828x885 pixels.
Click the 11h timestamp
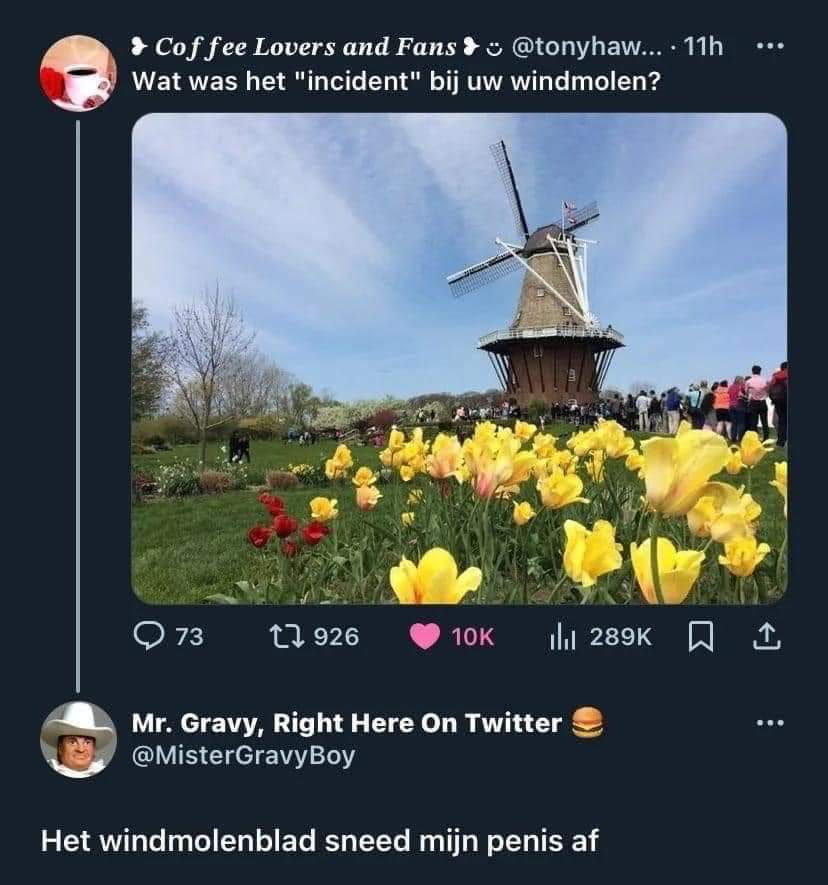(x=703, y=47)
